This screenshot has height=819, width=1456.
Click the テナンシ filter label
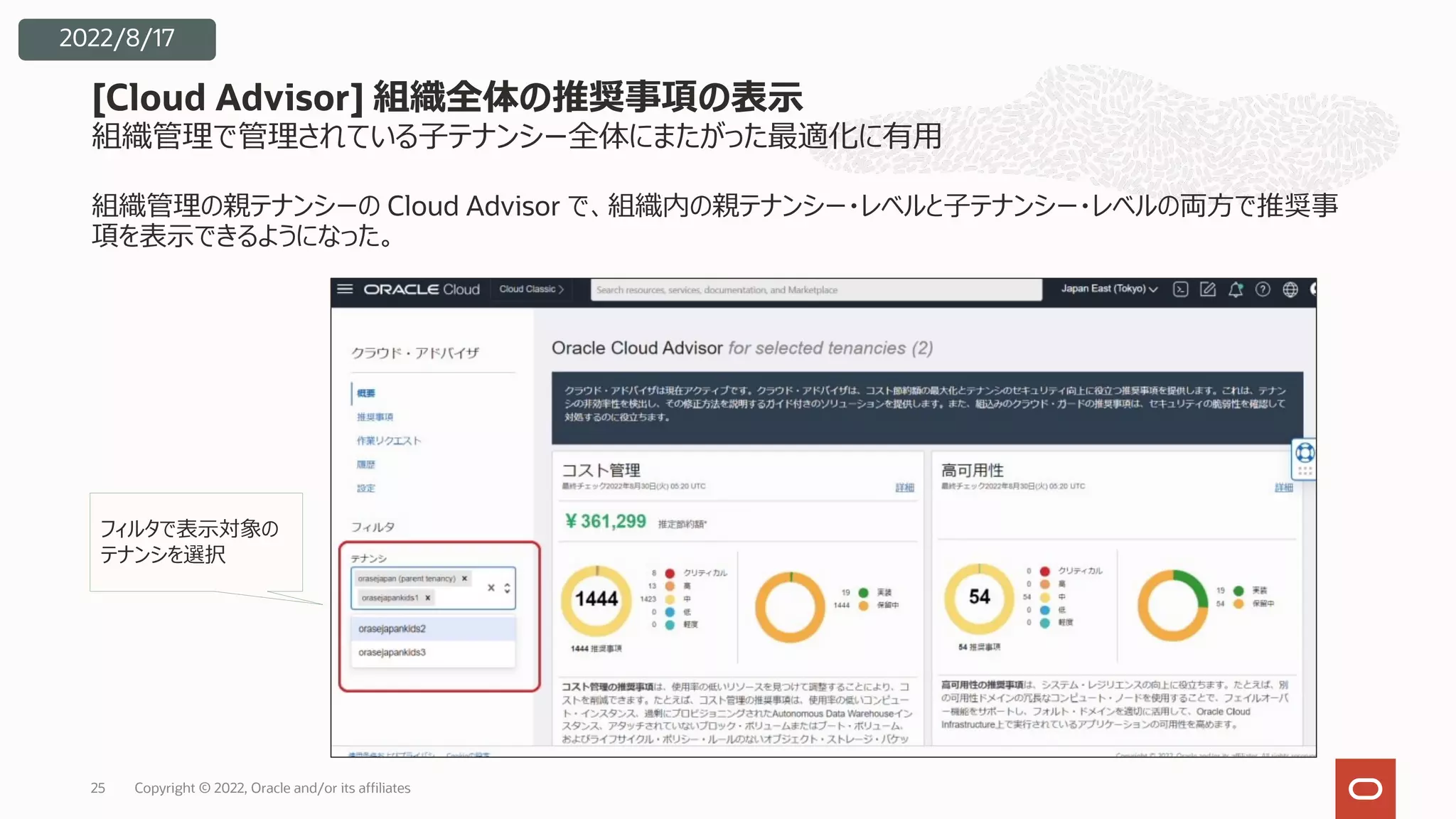(368, 558)
